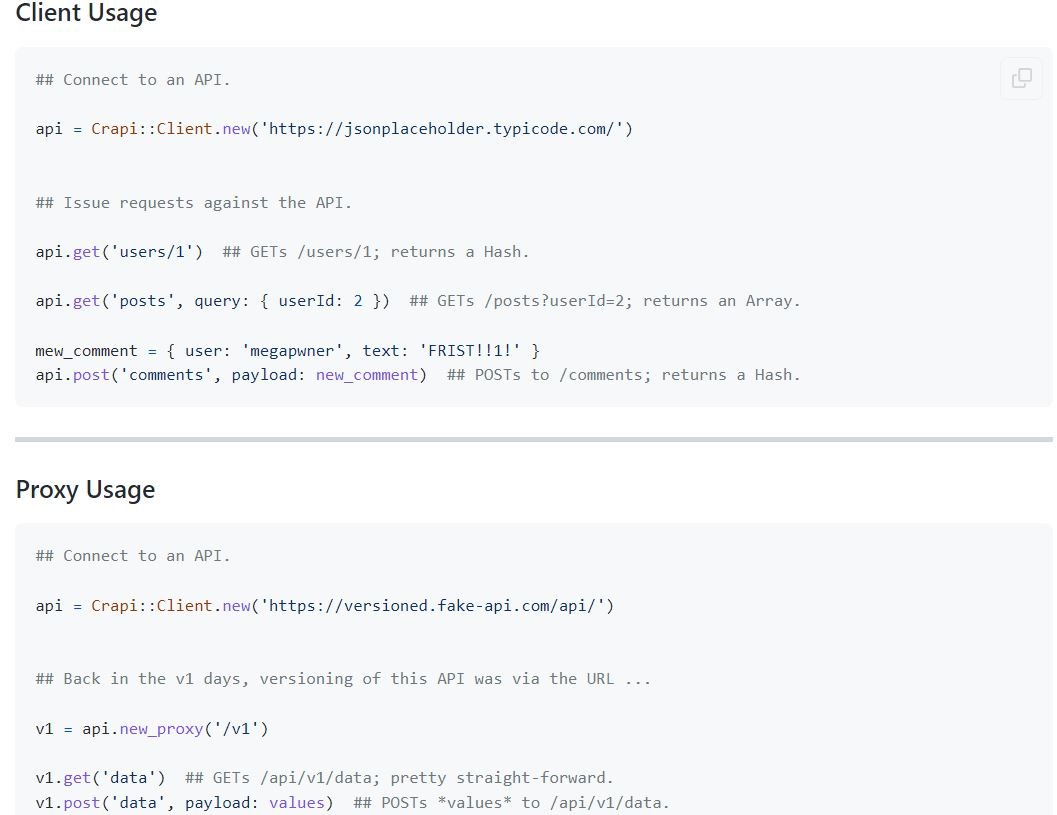Click the versioned.fake-api.com URL string
This screenshot has width=1057, height=815.
437,606
